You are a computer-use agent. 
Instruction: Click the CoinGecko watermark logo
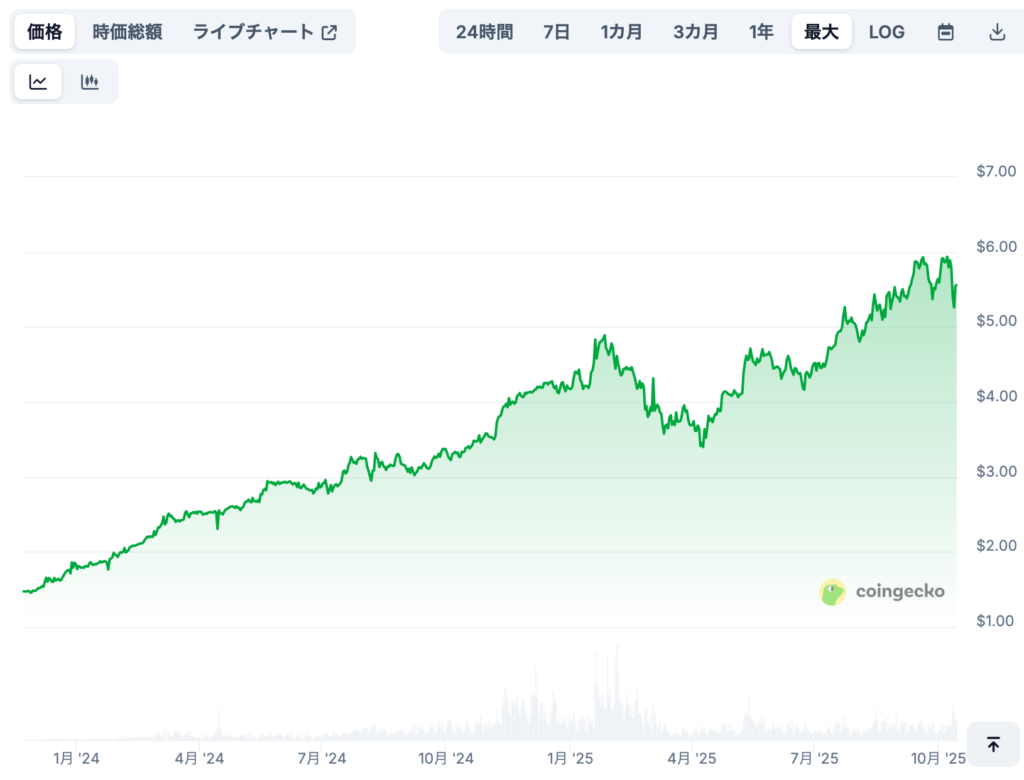[x=882, y=592]
